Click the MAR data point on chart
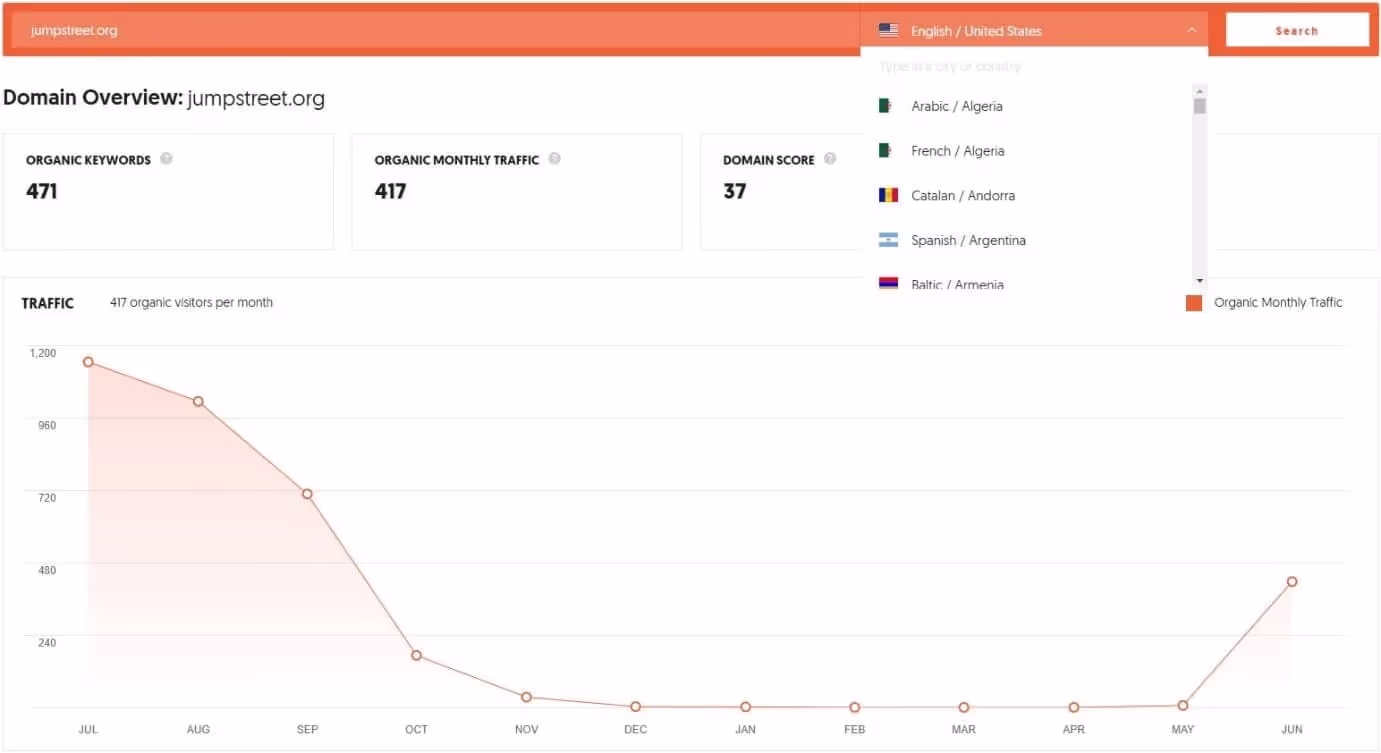The width and height of the screenshot is (1381, 753). click(964, 707)
